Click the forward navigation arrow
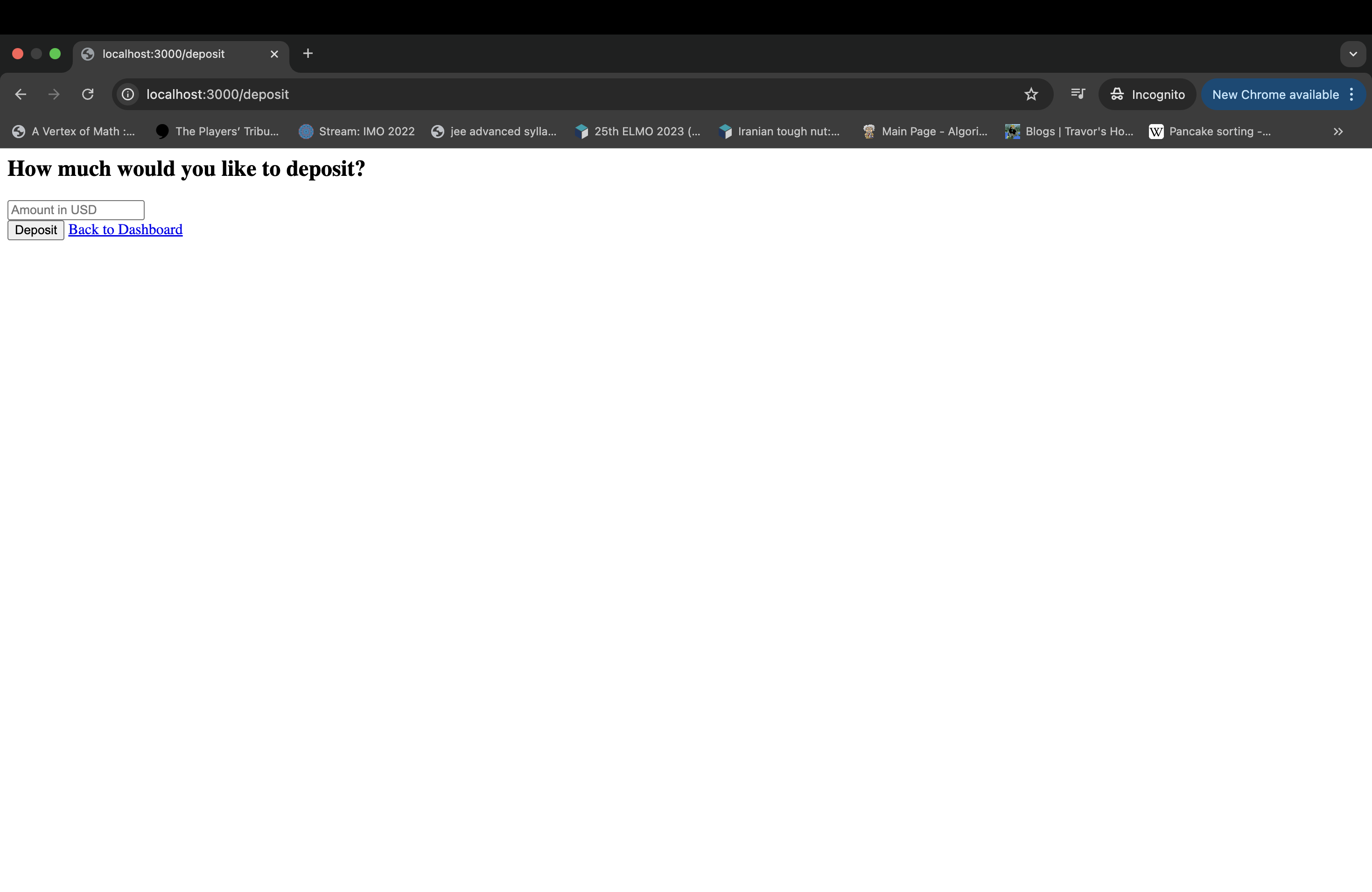 pyautogui.click(x=54, y=95)
